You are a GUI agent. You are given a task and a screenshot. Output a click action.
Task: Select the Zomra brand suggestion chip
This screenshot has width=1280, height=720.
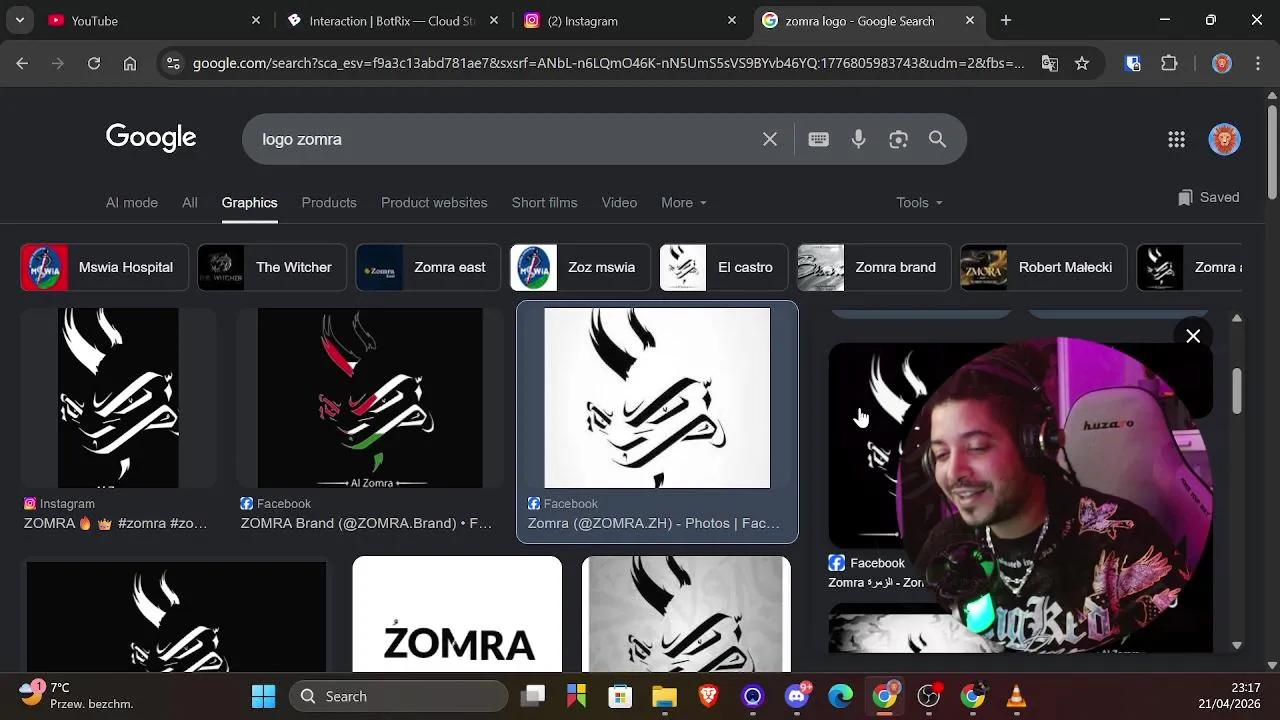coord(874,267)
